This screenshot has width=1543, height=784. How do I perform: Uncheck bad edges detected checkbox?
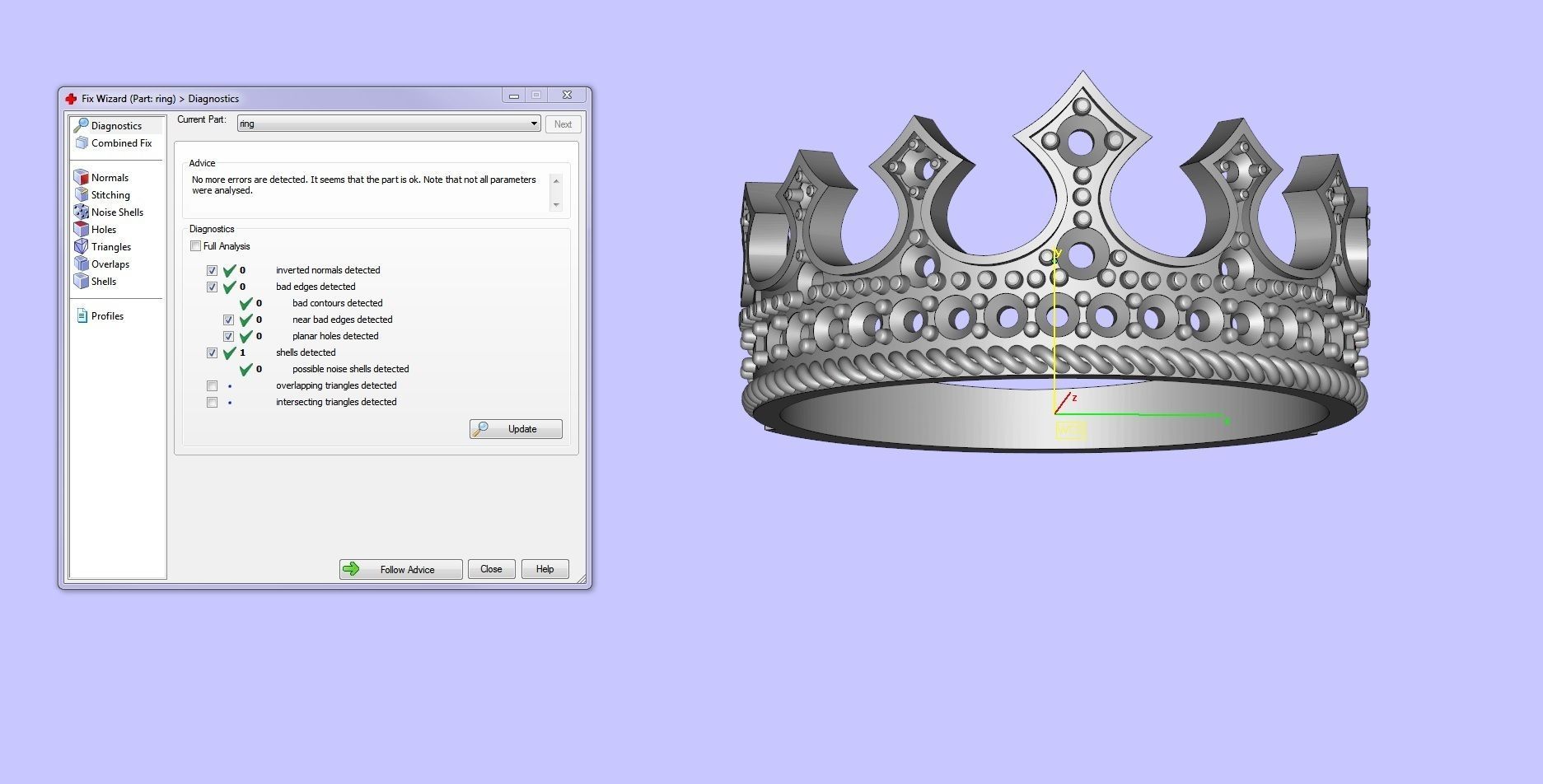212,287
